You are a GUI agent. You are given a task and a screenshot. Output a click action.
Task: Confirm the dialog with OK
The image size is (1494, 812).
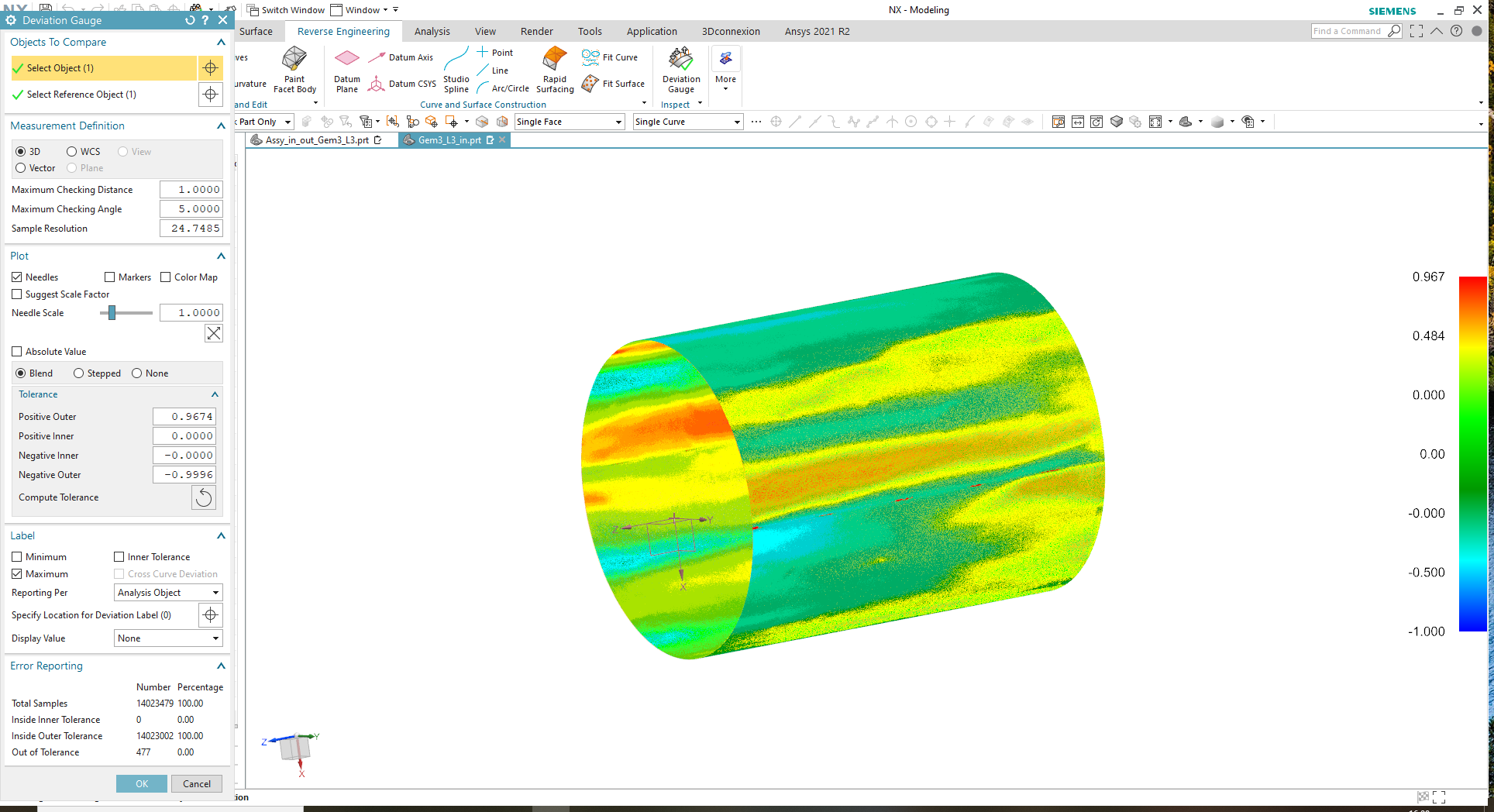click(142, 784)
